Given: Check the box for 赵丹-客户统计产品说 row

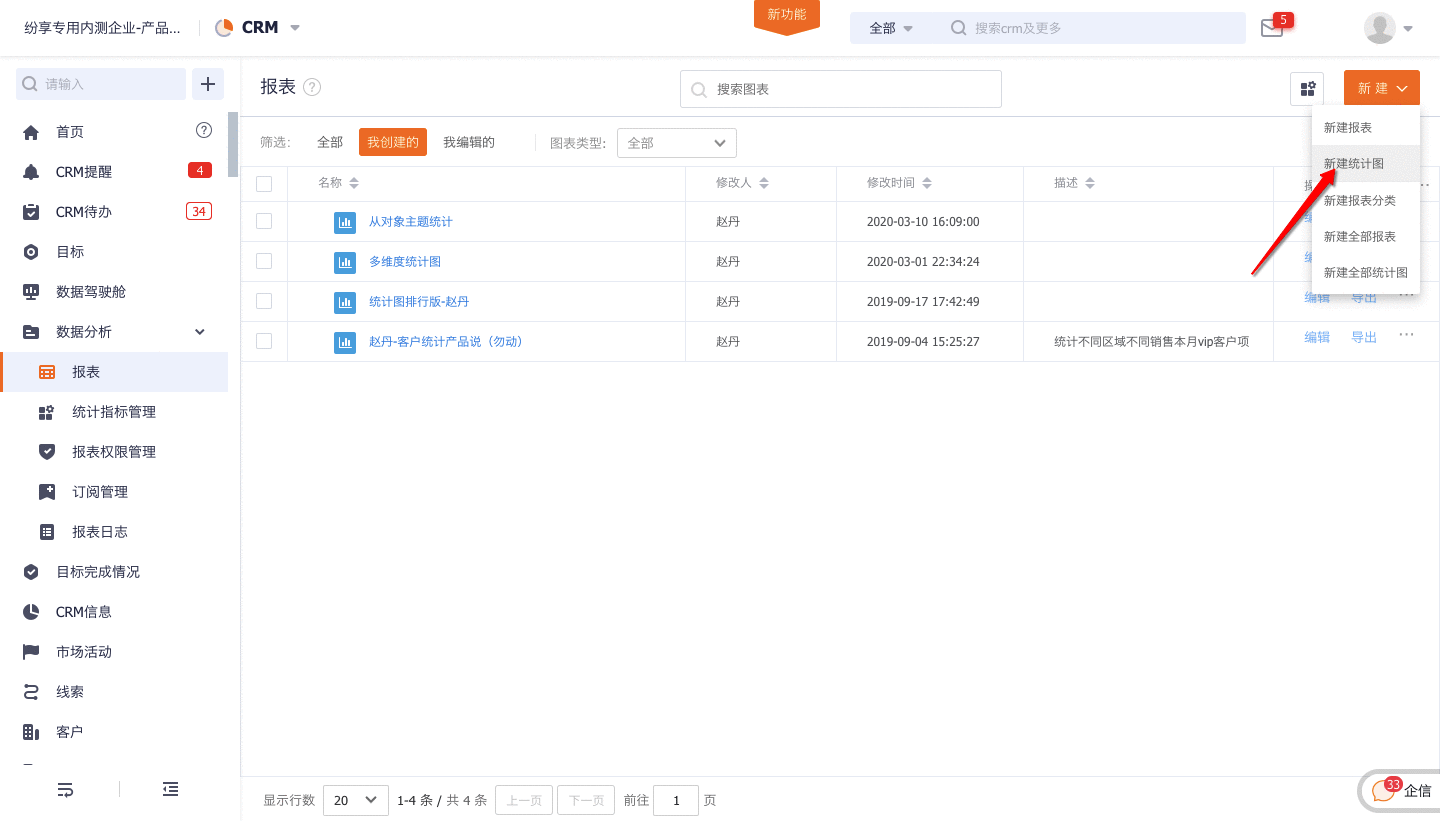Looking at the screenshot, I should tap(264, 341).
